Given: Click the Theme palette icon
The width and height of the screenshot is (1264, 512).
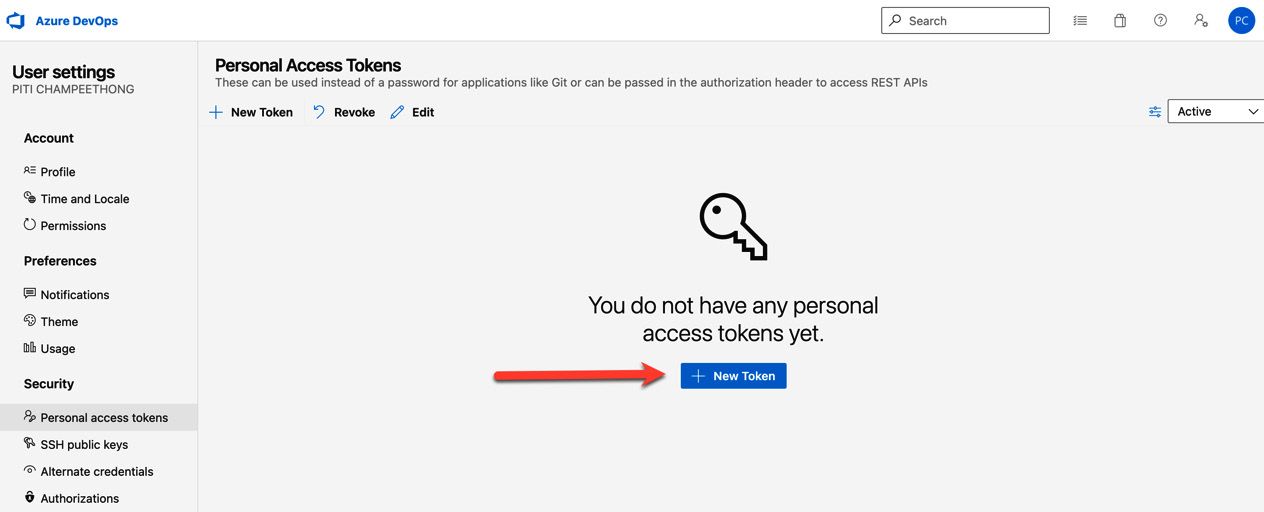Looking at the screenshot, I should tap(30, 321).
